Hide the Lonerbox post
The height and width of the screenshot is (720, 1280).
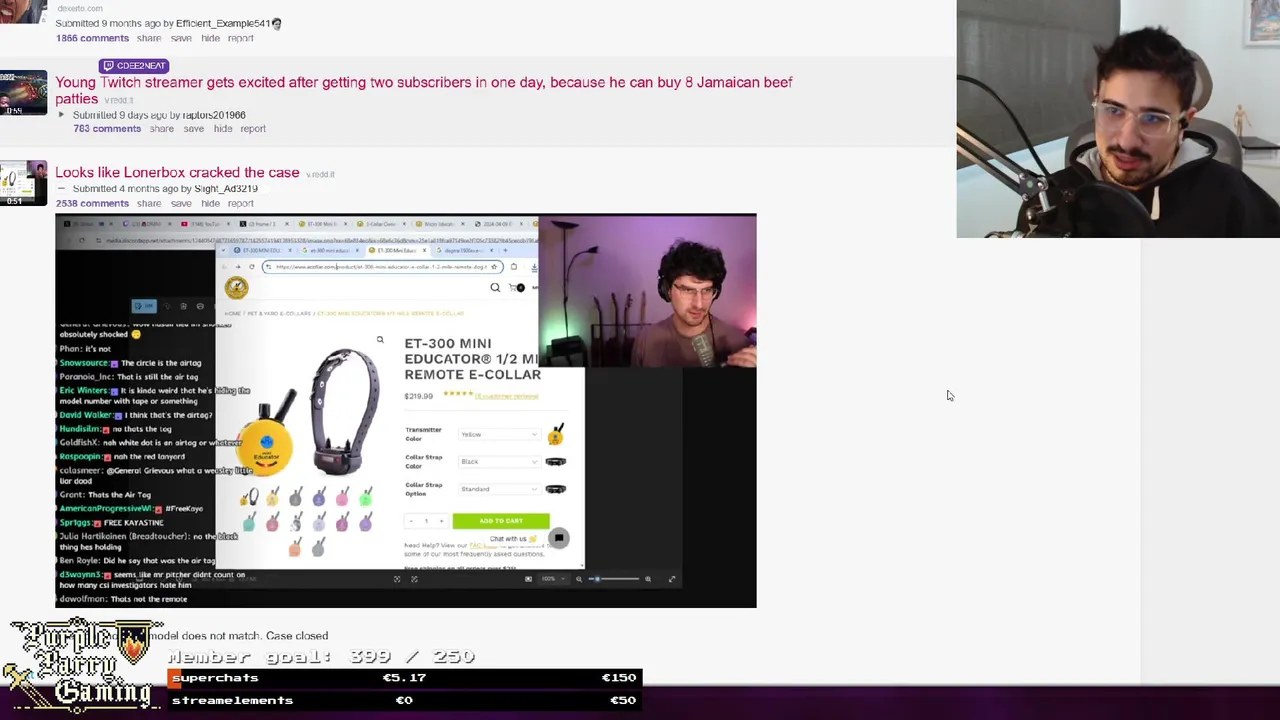click(x=210, y=203)
